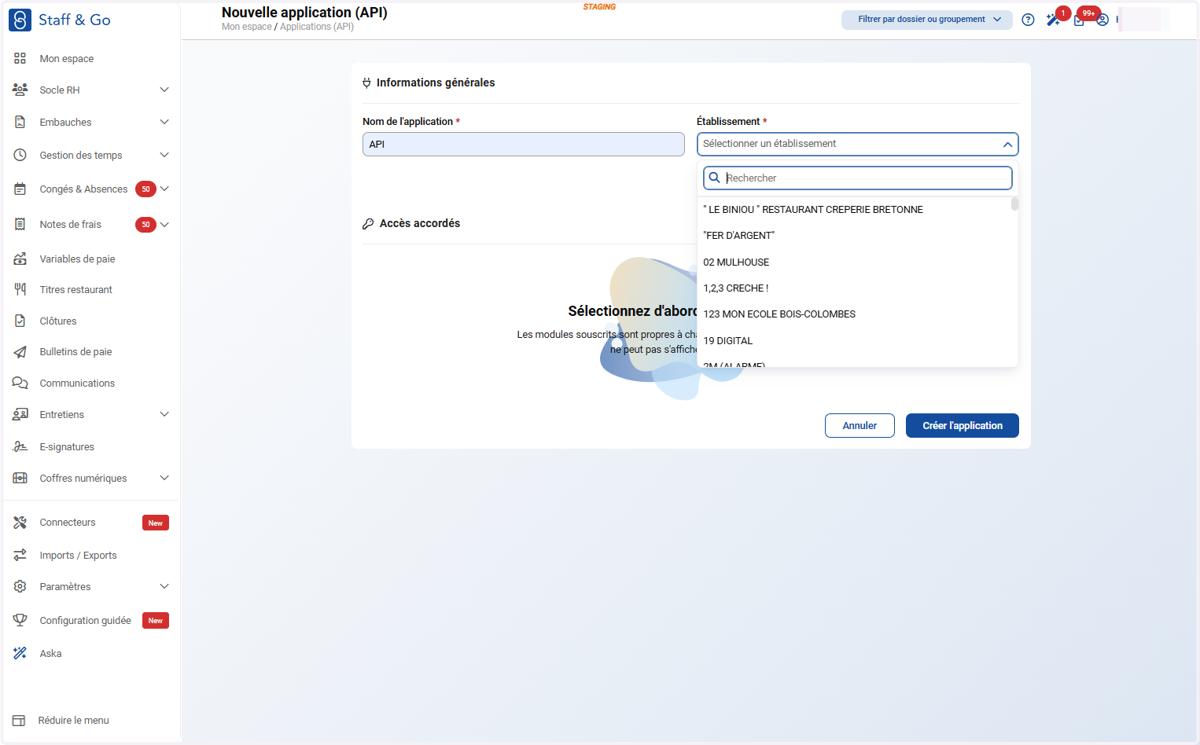Click the Bulletins de paie paper-plane icon

[x=20, y=352]
